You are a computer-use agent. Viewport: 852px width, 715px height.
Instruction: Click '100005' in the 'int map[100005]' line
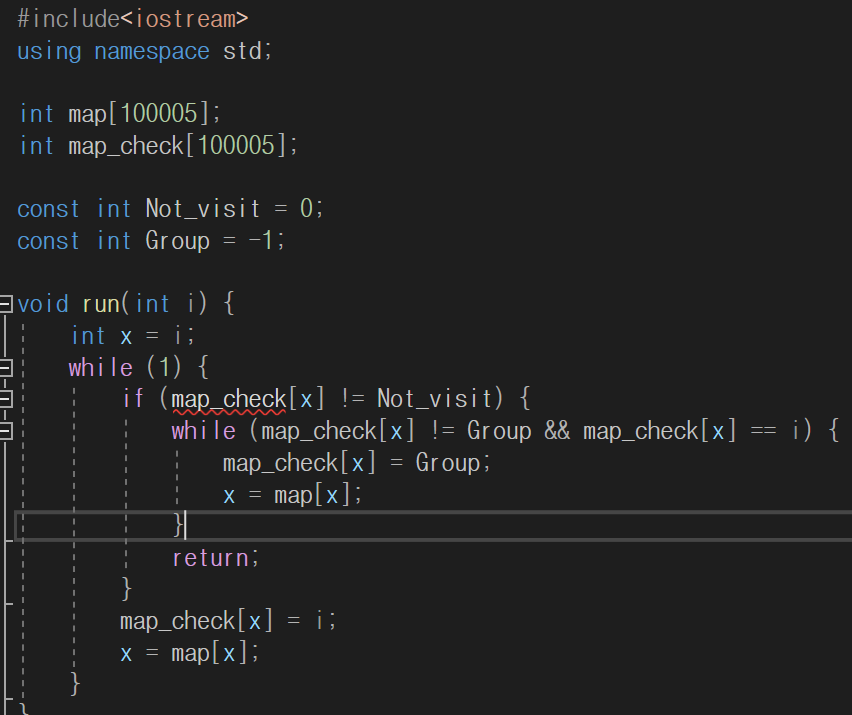coord(159,114)
